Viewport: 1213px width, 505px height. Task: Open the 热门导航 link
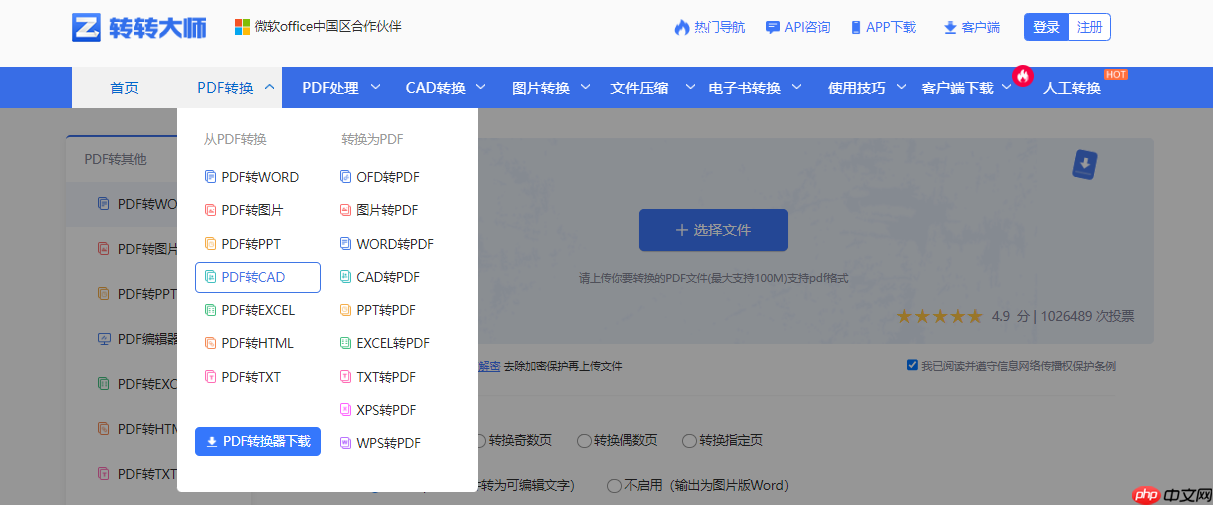[720, 28]
